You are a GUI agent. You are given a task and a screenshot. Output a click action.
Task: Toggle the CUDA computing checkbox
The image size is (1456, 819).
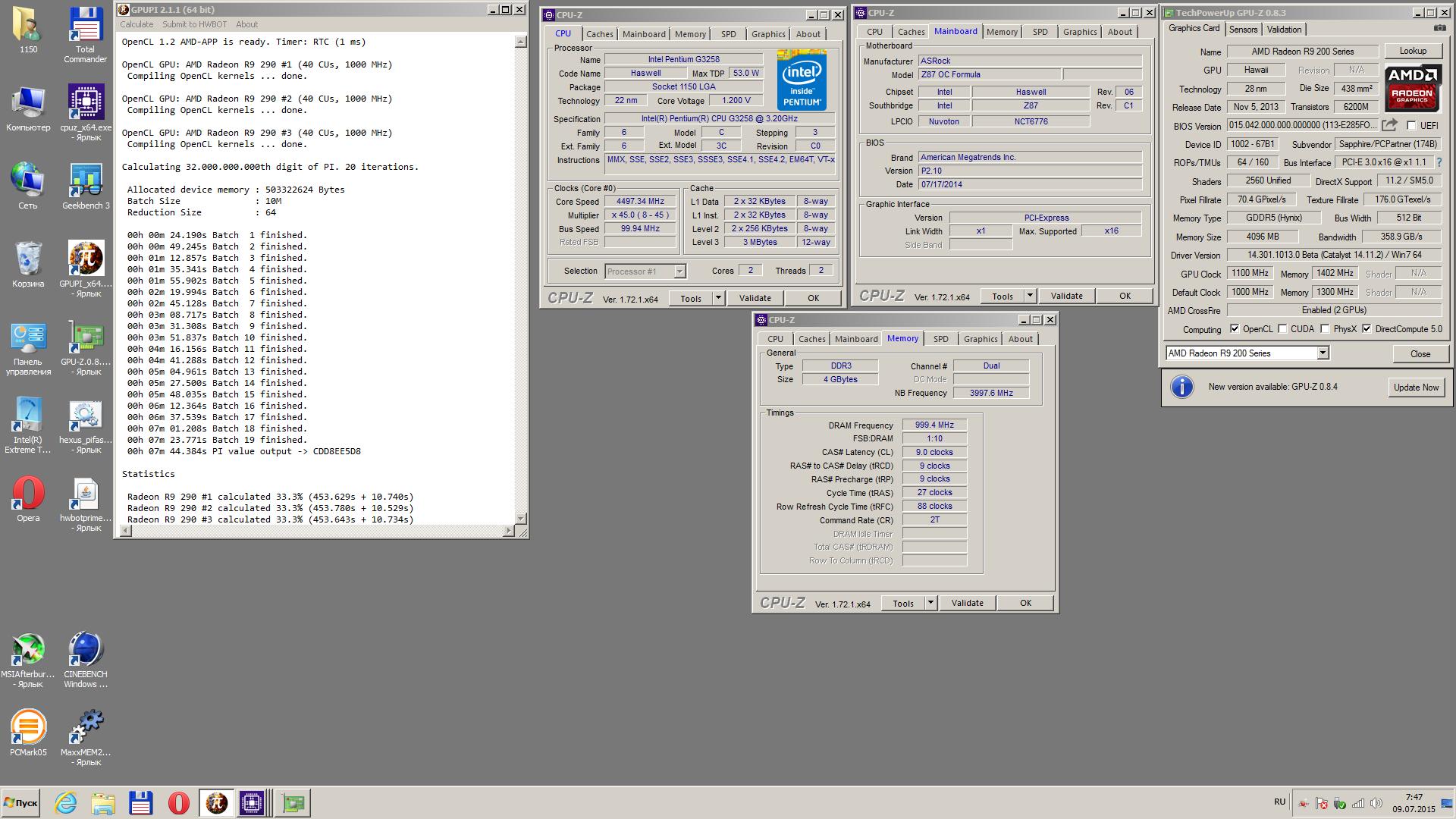tap(1282, 329)
